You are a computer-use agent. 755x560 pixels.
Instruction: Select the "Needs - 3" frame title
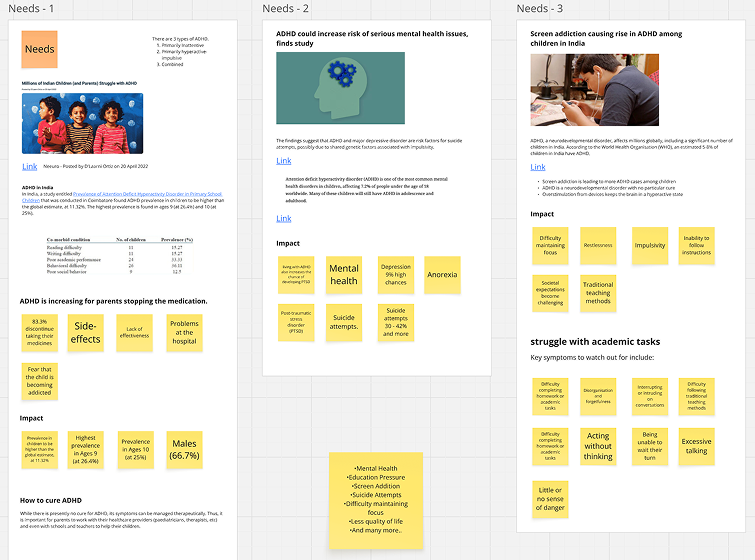tap(540, 9)
